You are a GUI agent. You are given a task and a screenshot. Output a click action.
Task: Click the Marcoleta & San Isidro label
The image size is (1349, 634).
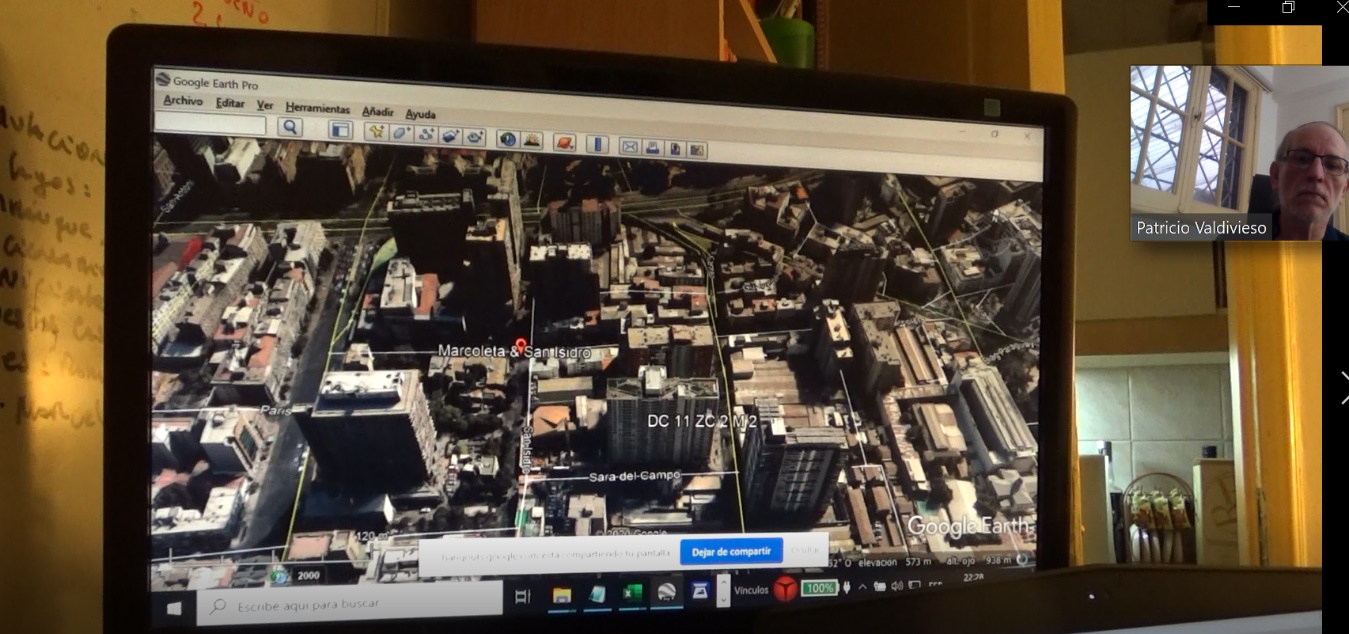click(514, 352)
